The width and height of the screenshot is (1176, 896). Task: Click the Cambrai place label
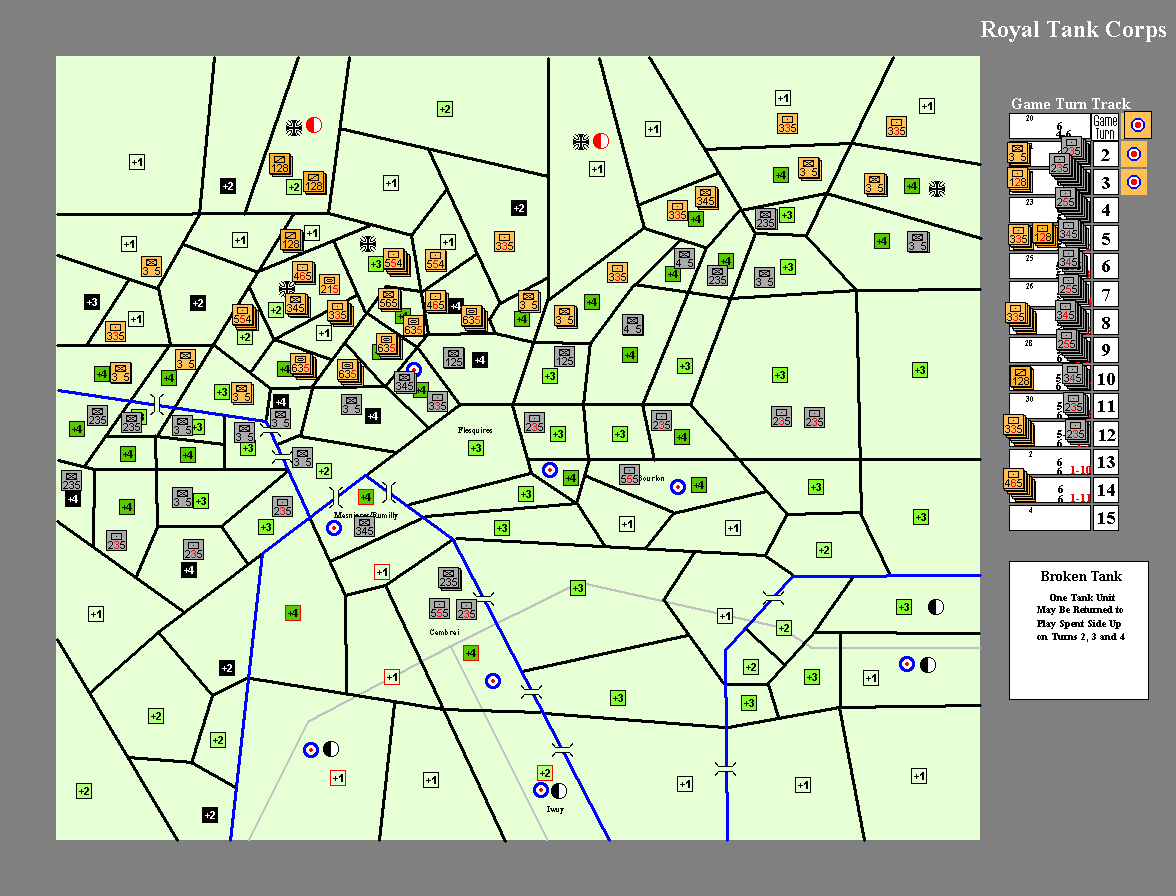pyautogui.click(x=444, y=632)
